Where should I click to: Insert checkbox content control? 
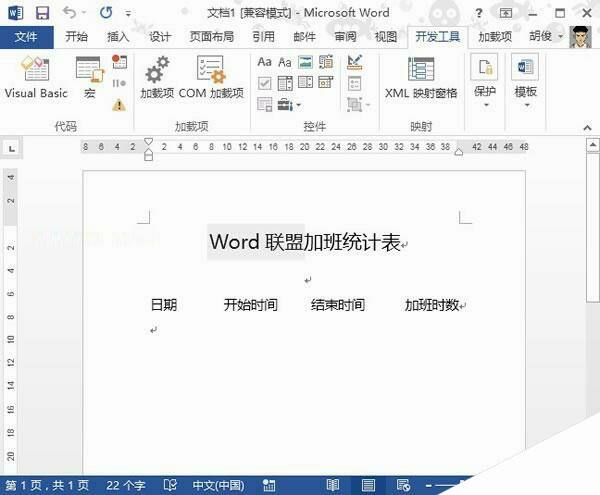[x=264, y=83]
